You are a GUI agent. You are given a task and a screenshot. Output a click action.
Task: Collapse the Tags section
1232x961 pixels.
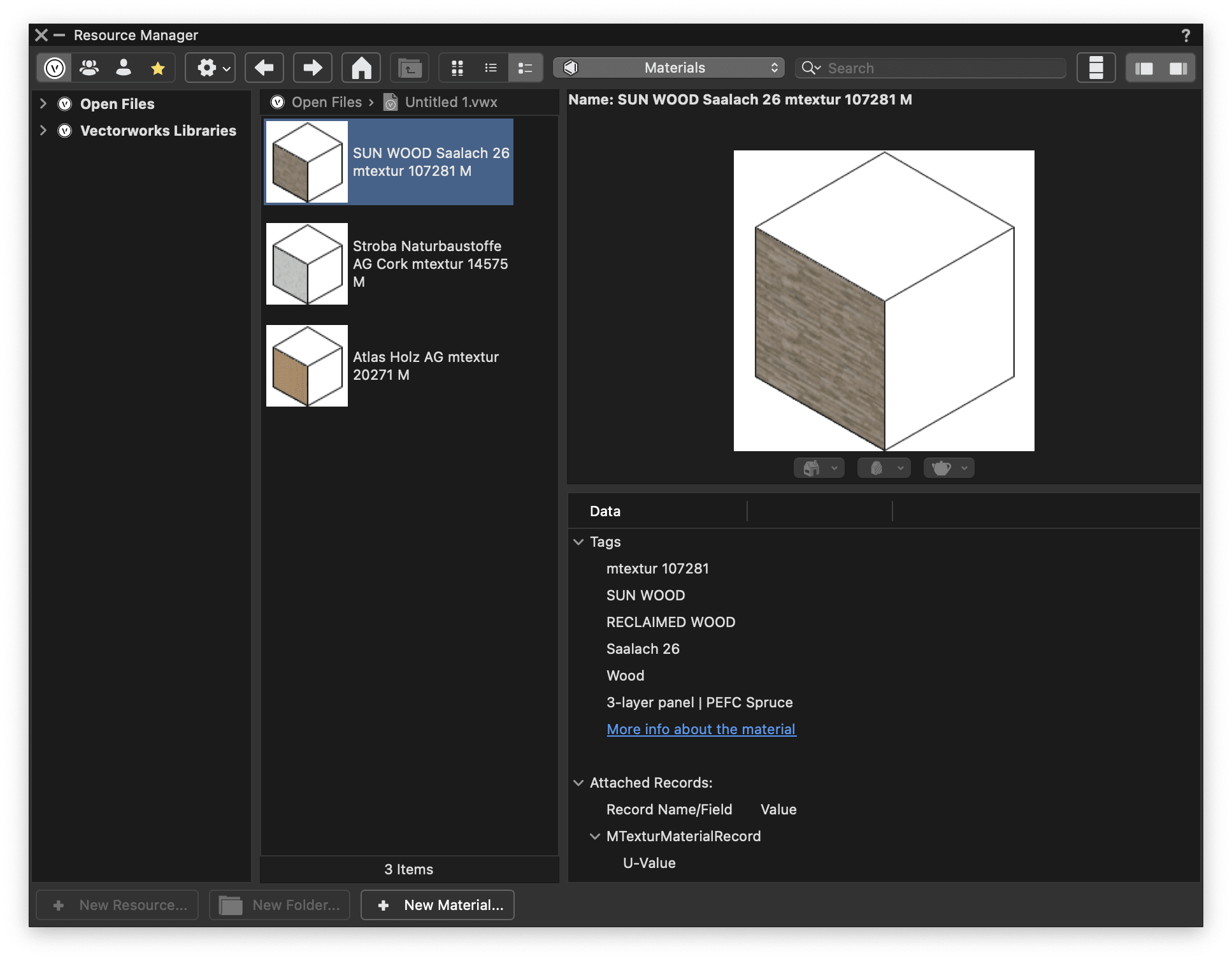(x=578, y=542)
